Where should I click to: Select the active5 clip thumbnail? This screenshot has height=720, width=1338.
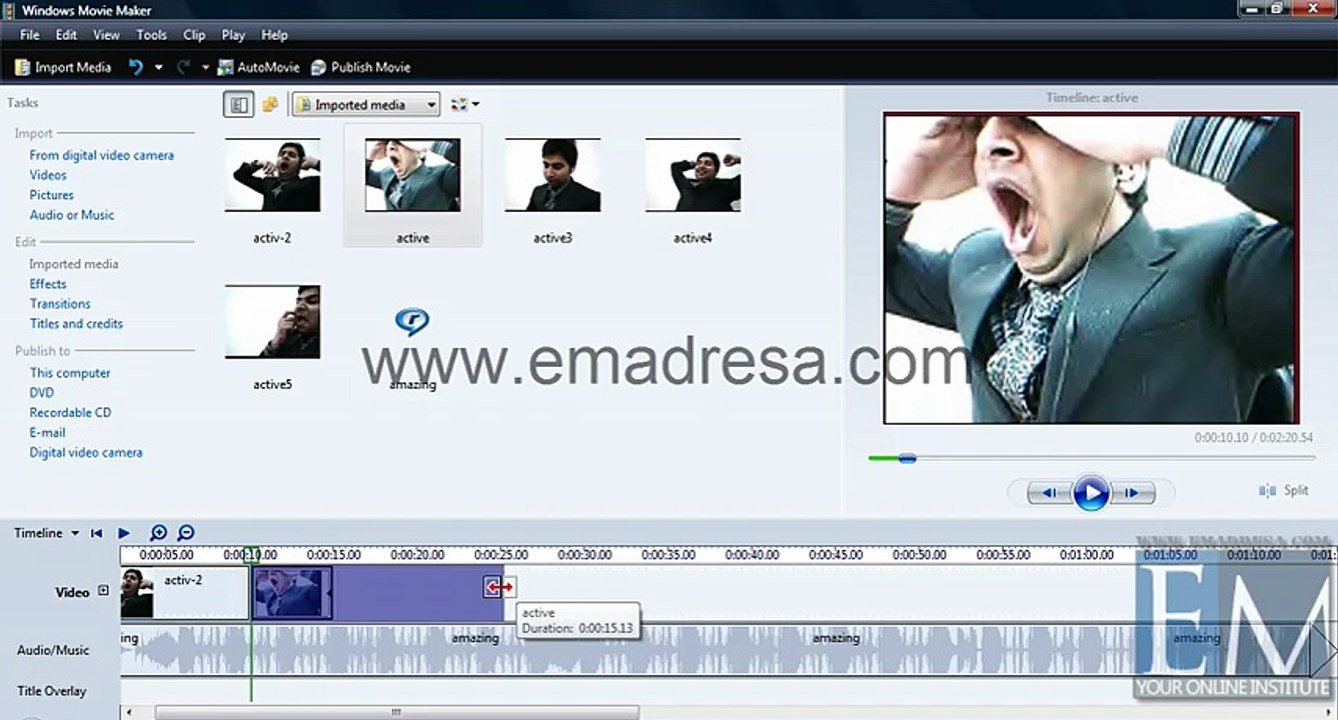(x=272, y=322)
